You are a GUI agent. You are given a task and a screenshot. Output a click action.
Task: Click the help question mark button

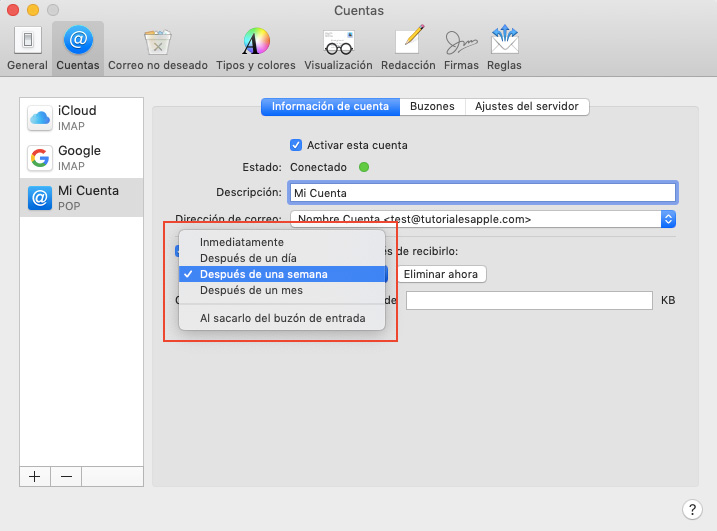[x=693, y=510]
